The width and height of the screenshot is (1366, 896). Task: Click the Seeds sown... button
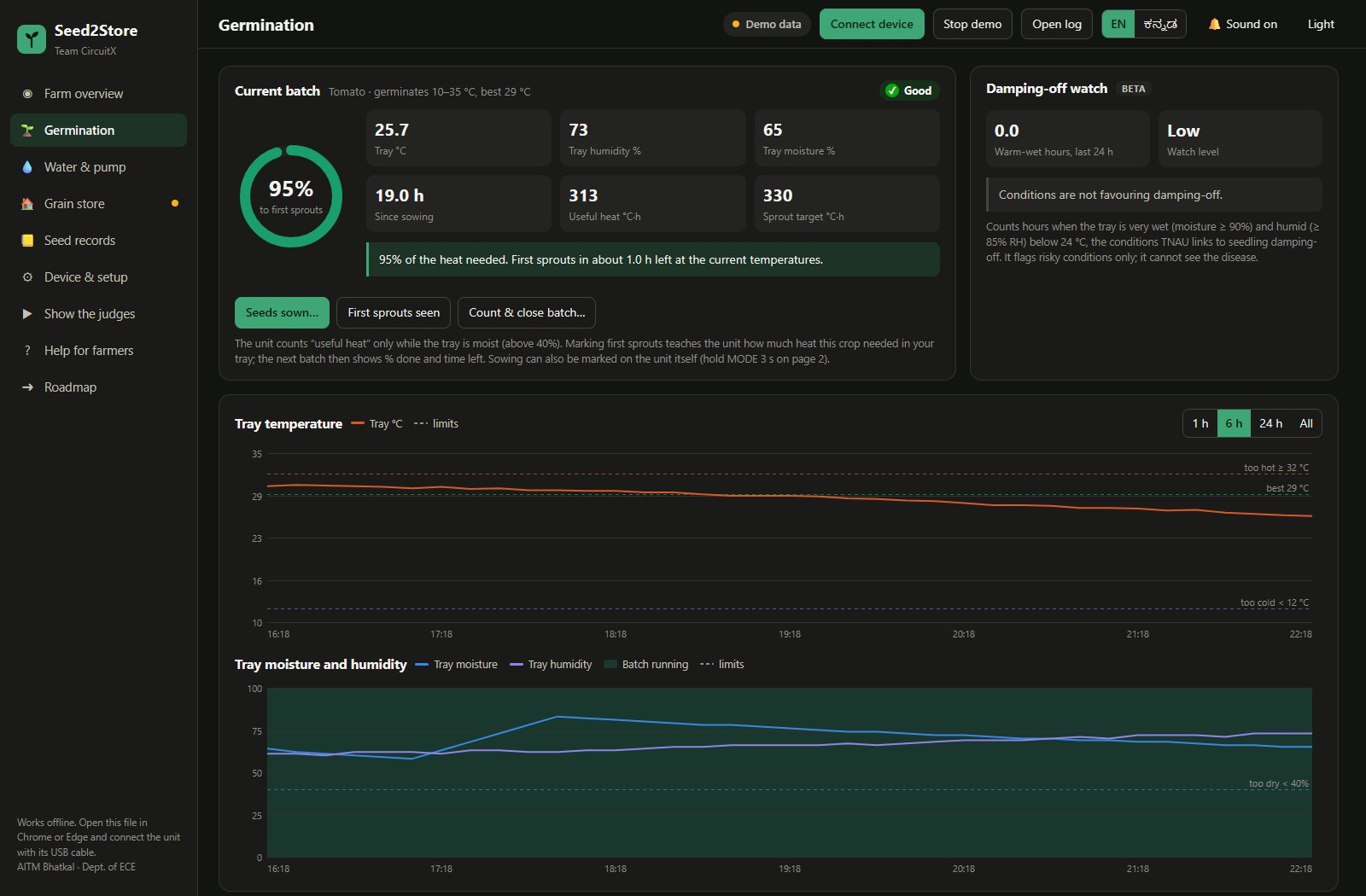pos(282,312)
